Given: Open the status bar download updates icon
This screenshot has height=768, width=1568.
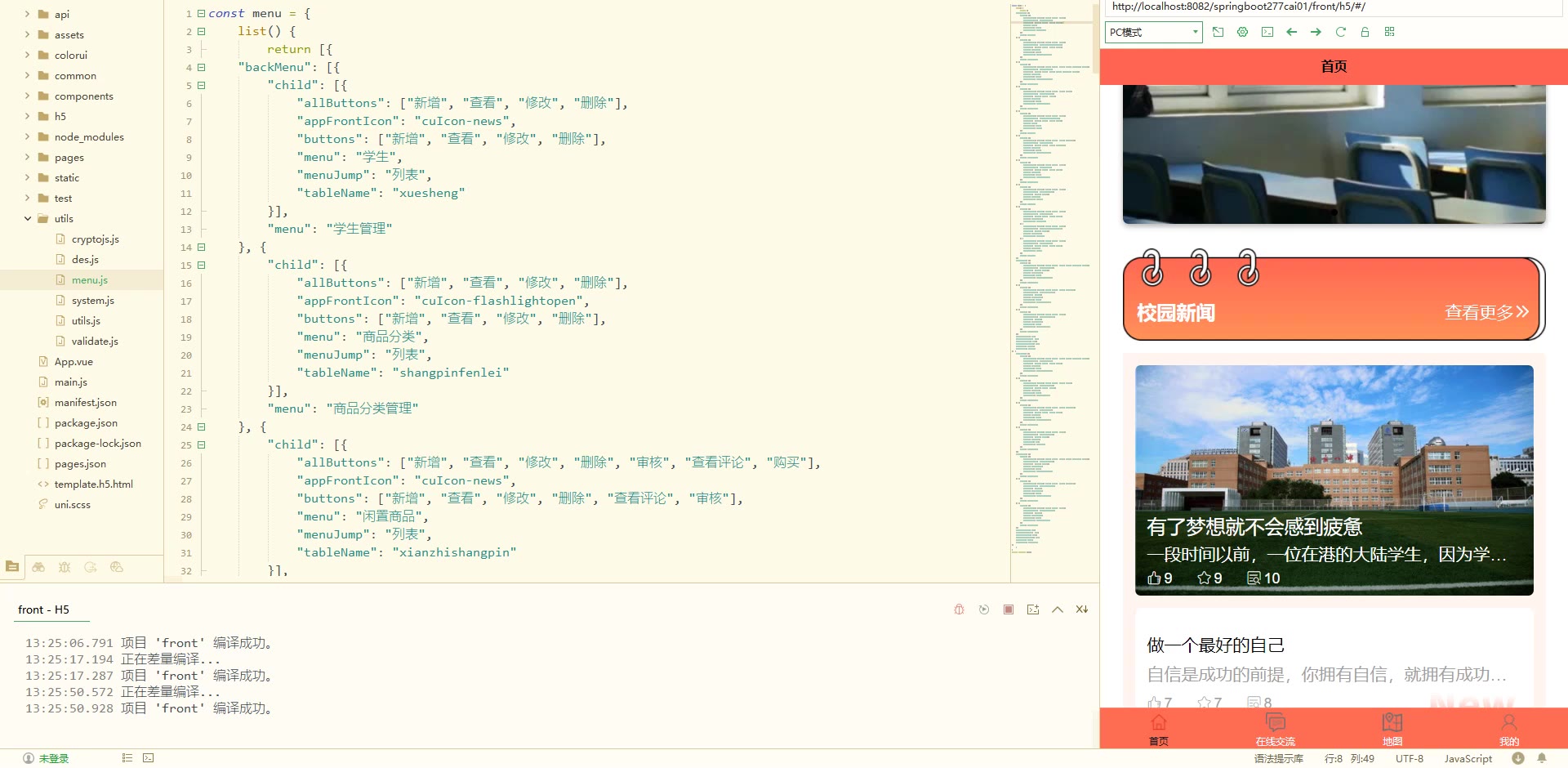Looking at the screenshot, I should tap(1517, 758).
